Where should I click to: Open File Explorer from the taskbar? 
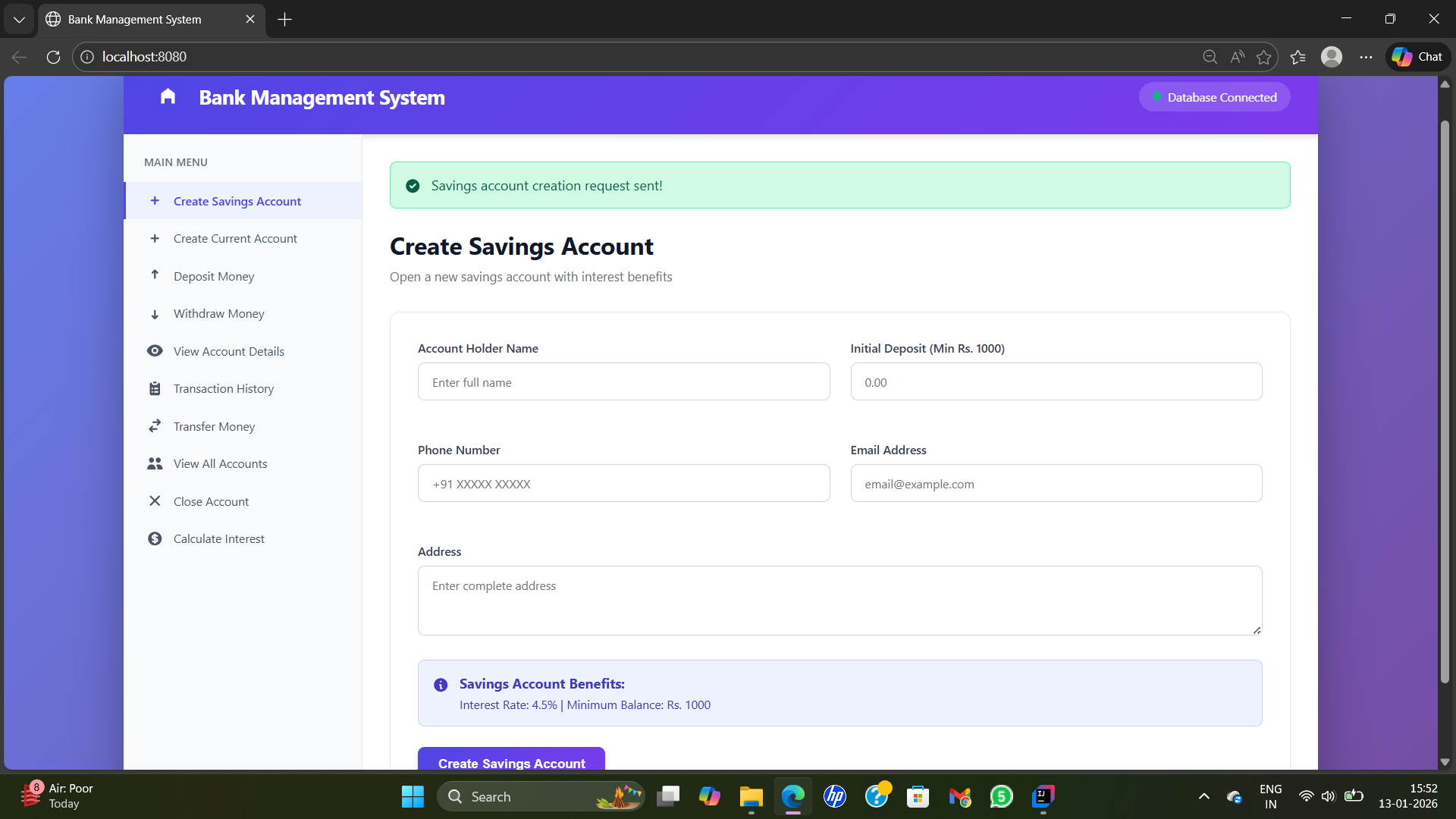click(x=751, y=796)
